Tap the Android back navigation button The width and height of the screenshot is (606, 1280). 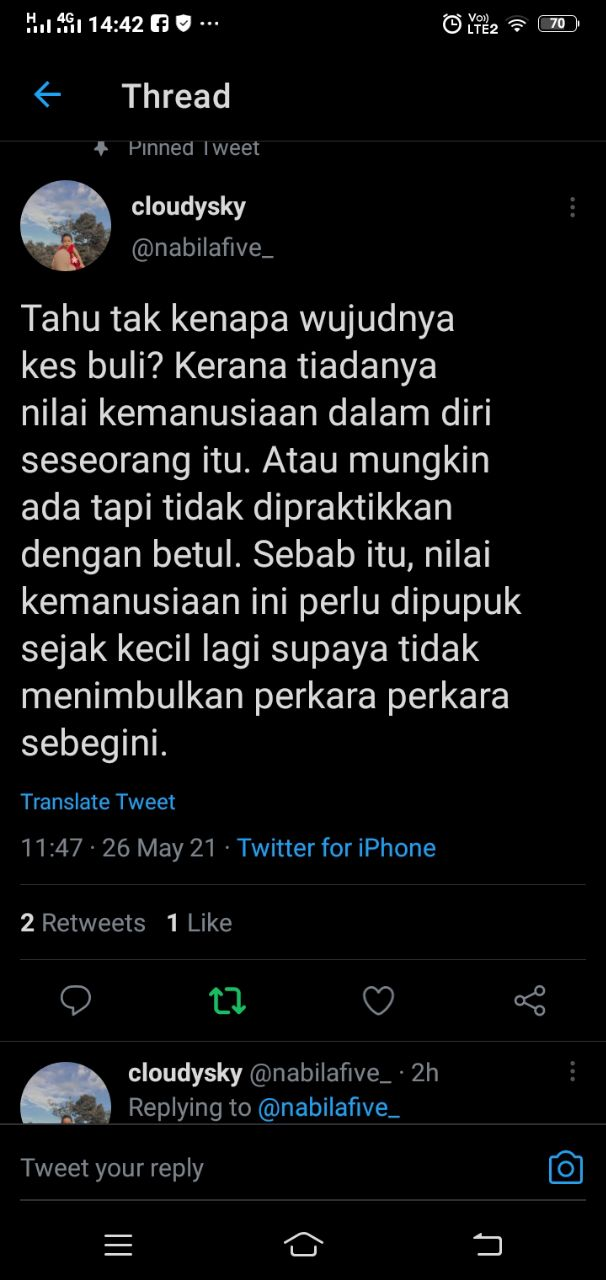487,1244
